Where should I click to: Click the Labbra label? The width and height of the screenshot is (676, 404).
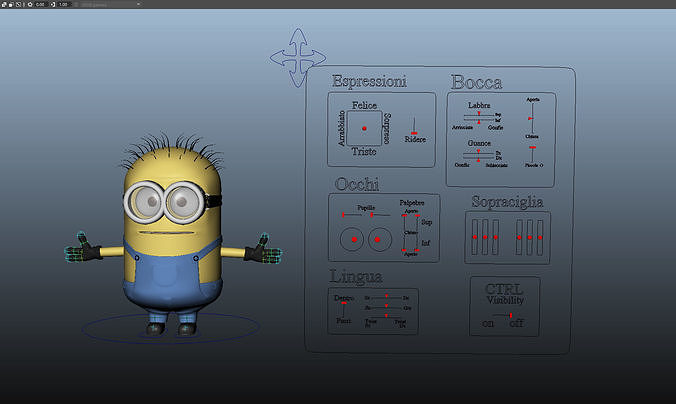pos(479,105)
